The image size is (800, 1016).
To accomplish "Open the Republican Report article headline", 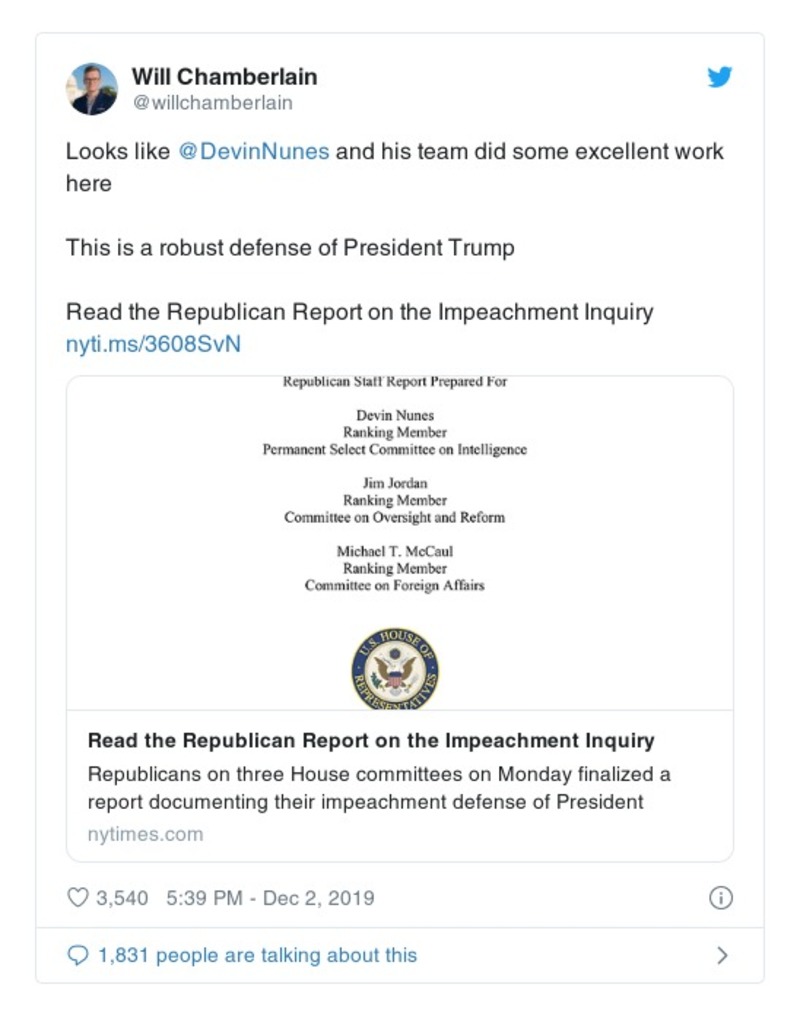I will [x=370, y=740].
